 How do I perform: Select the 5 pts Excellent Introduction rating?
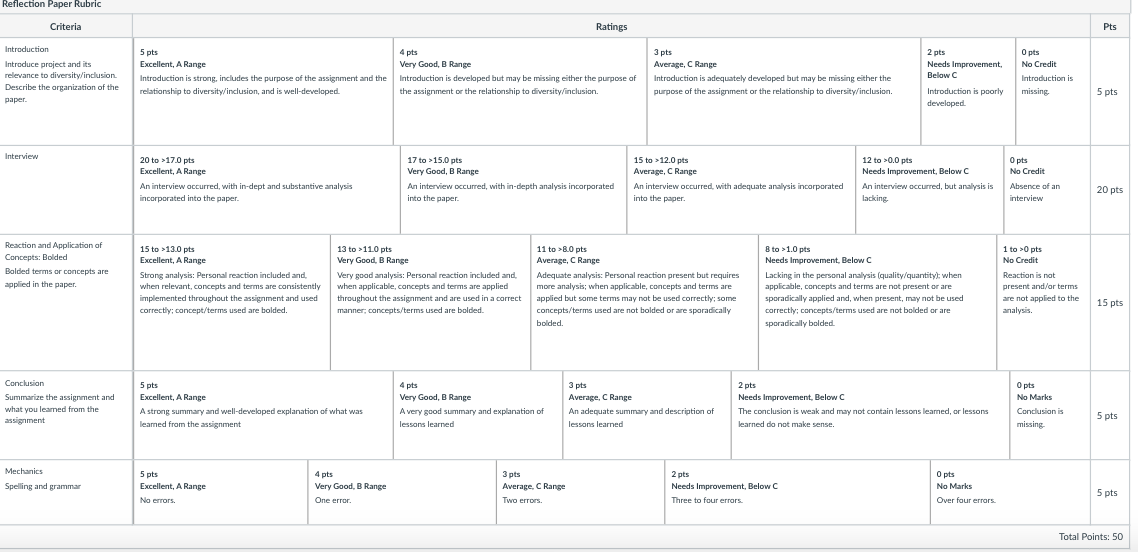(263, 91)
